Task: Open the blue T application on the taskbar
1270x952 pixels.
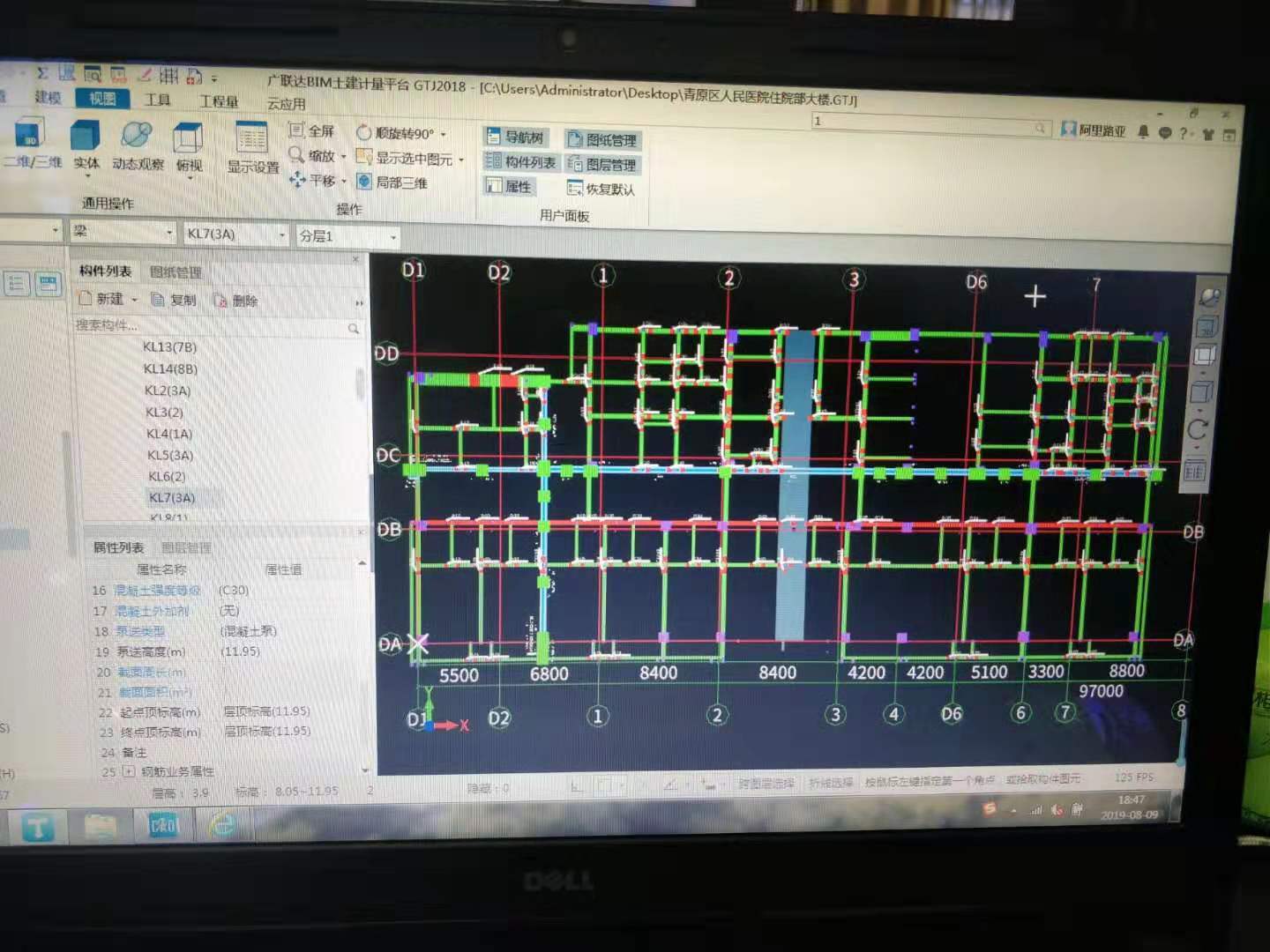Action: 38,827
